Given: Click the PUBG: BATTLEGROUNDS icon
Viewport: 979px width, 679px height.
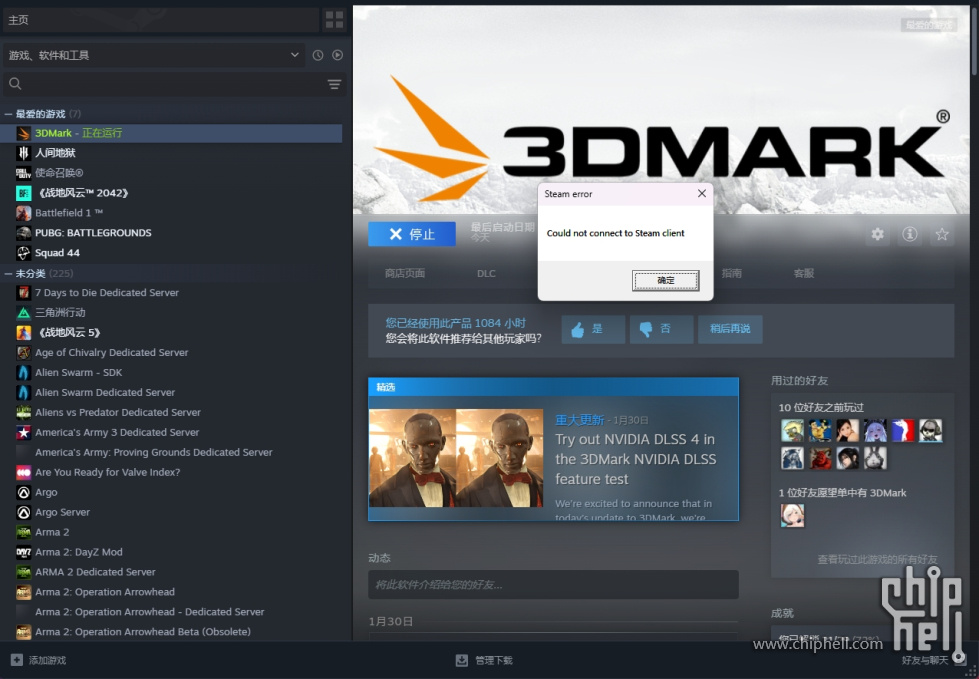Looking at the screenshot, I should pyautogui.click(x=24, y=233).
